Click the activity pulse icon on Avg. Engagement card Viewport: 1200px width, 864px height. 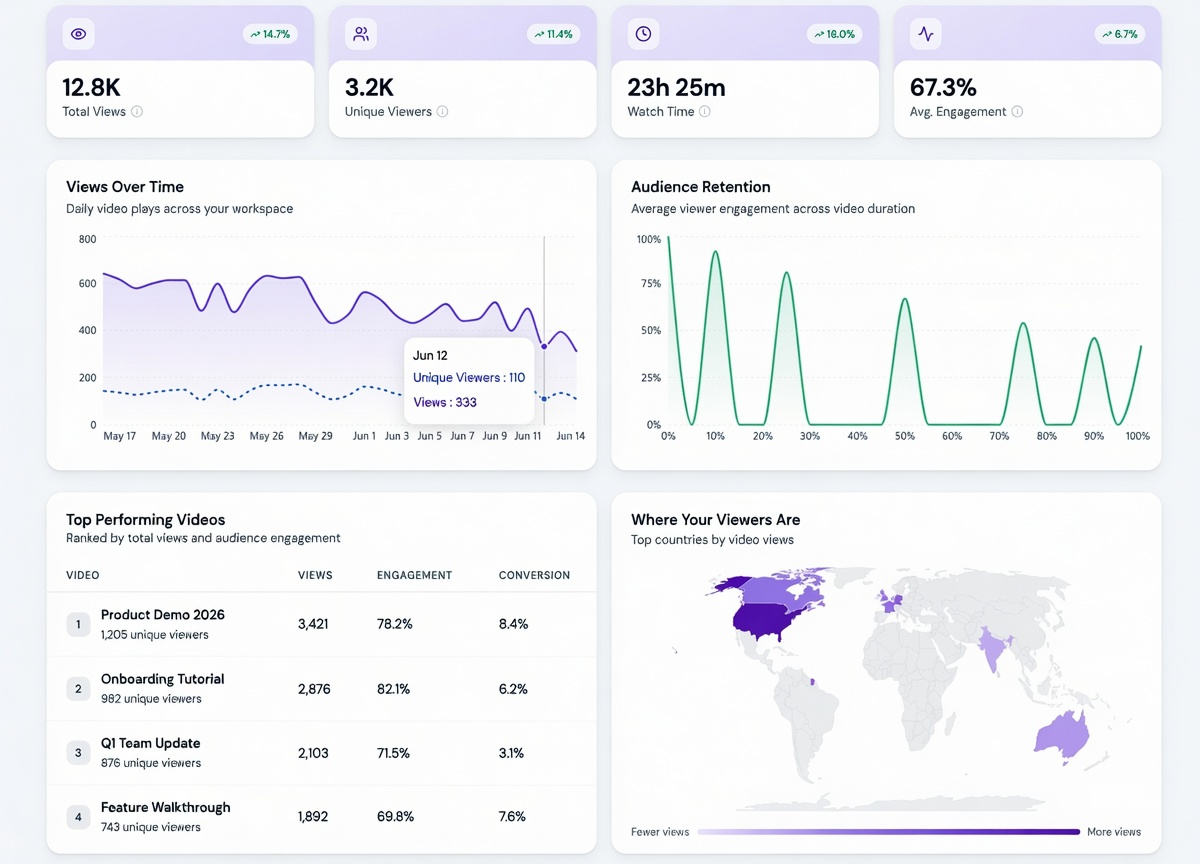[x=926, y=34]
